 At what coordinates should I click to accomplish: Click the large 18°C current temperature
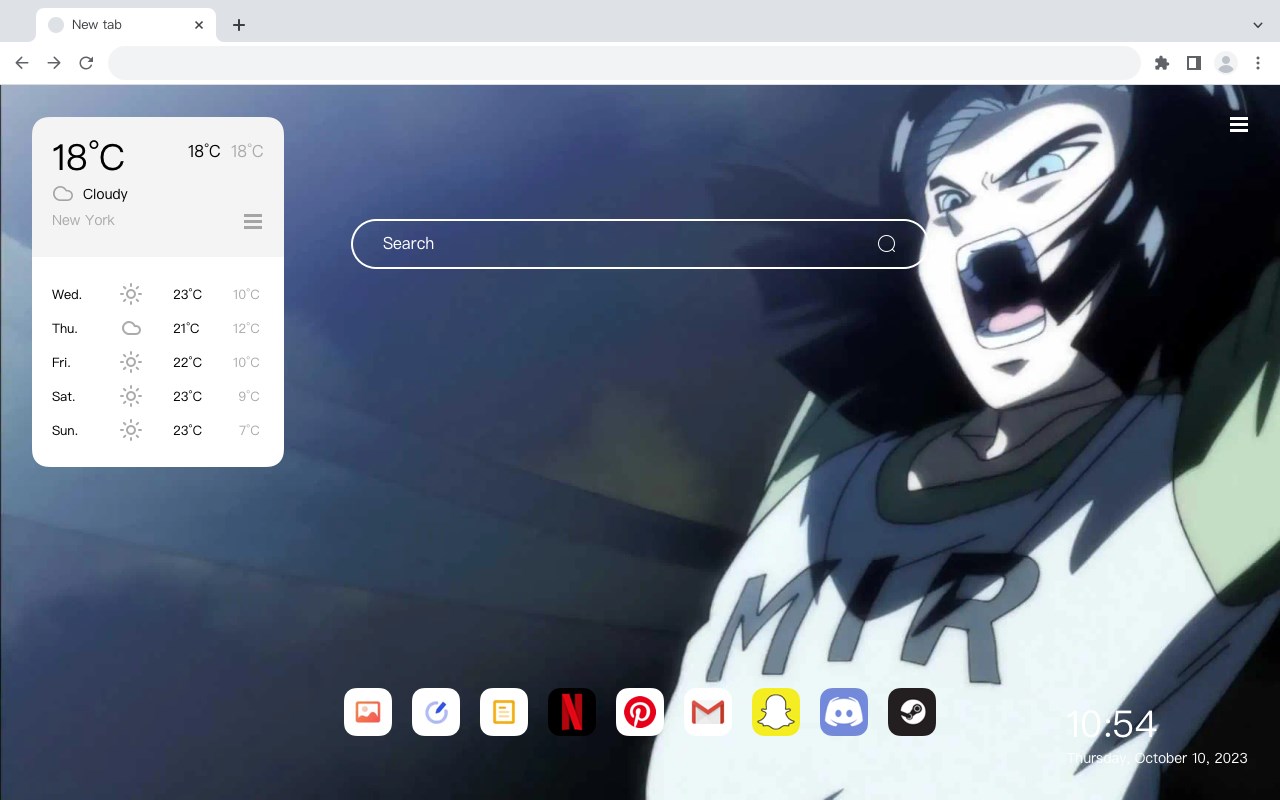88,157
